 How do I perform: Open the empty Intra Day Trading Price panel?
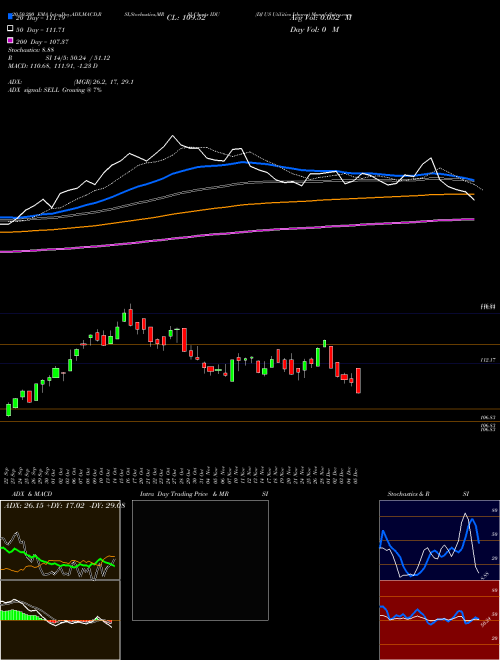[x=200, y=560]
